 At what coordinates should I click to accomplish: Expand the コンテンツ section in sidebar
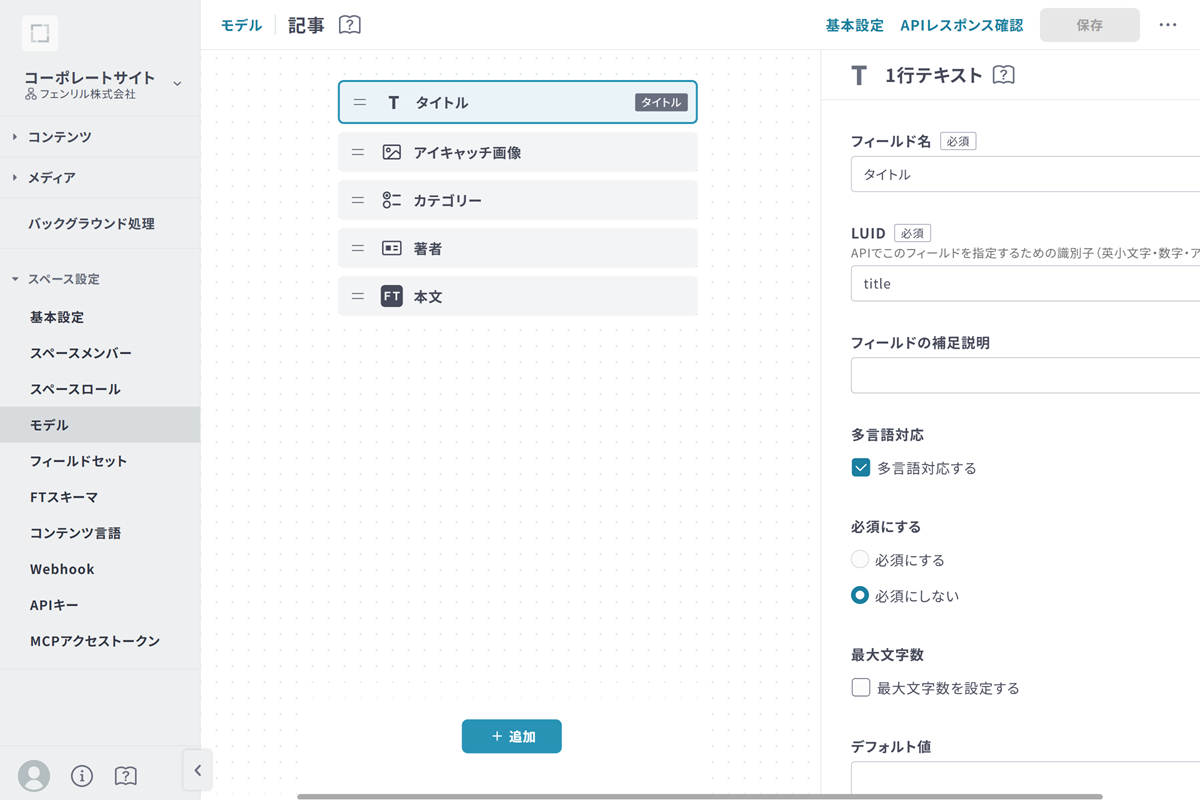(x=60, y=137)
